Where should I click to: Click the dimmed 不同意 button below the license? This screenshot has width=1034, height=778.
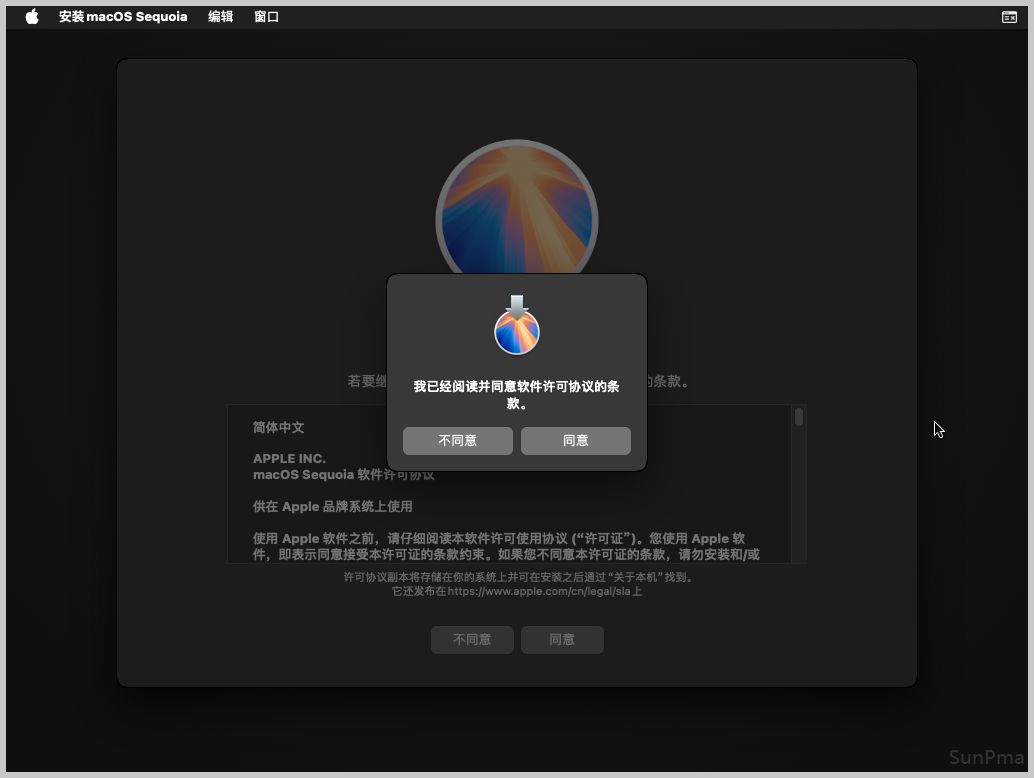(x=472, y=640)
